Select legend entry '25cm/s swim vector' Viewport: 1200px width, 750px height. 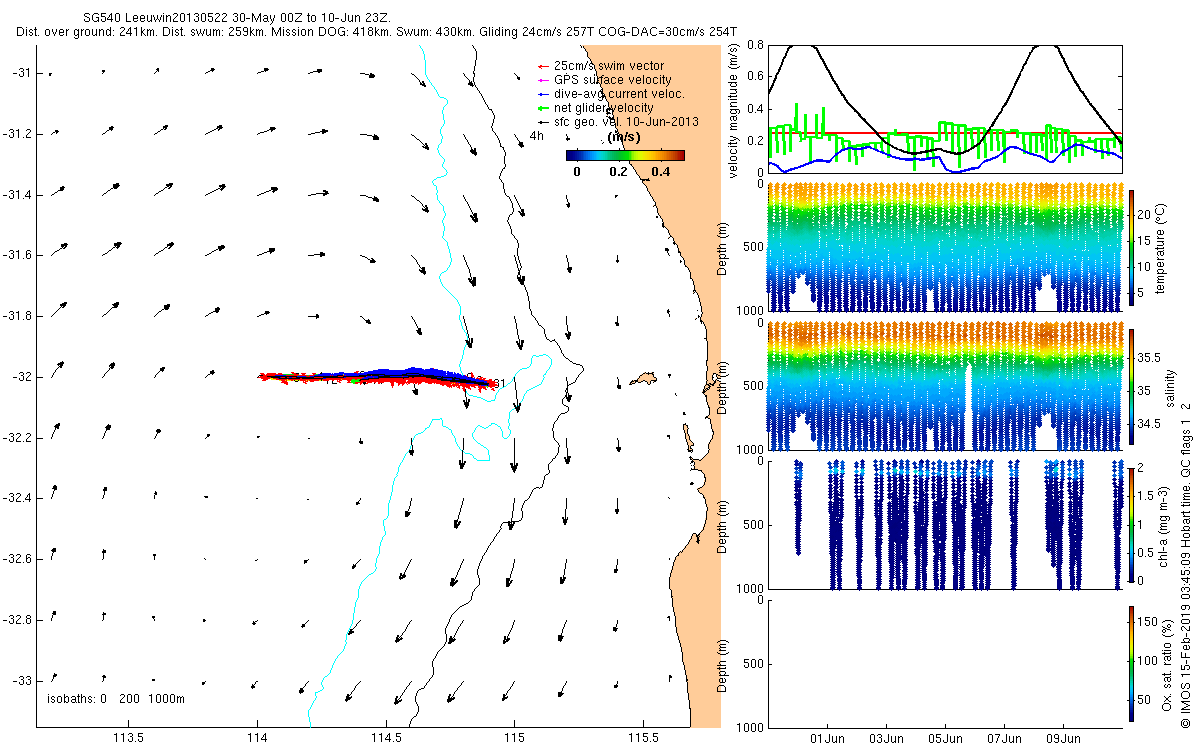click(609, 66)
